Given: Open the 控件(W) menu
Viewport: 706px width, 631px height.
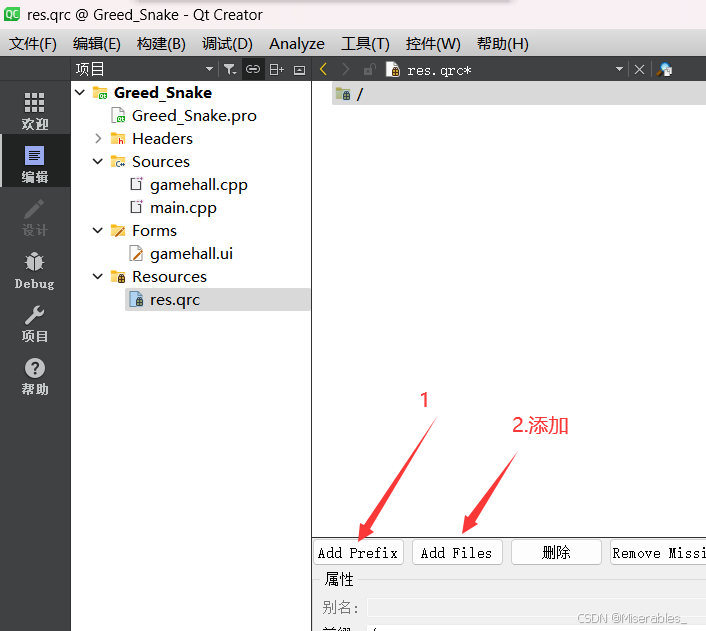Looking at the screenshot, I should click(x=433, y=44).
